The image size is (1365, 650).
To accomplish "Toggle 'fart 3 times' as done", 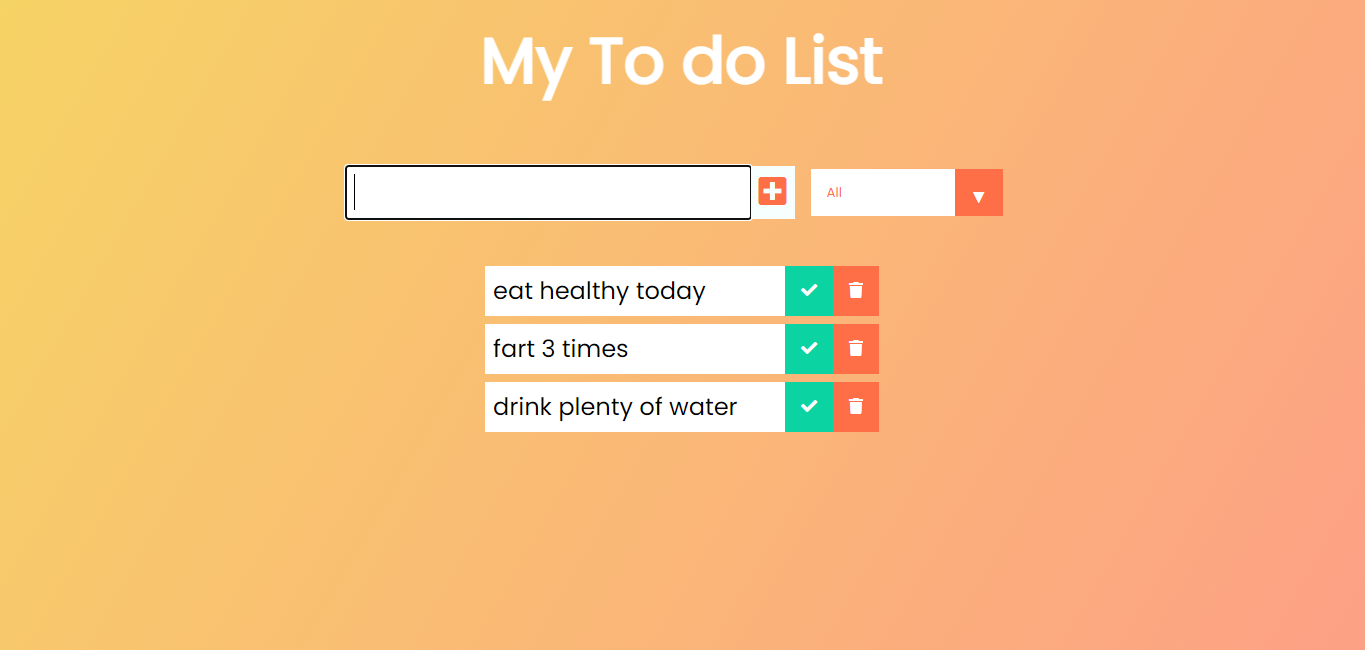I will pos(809,349).
